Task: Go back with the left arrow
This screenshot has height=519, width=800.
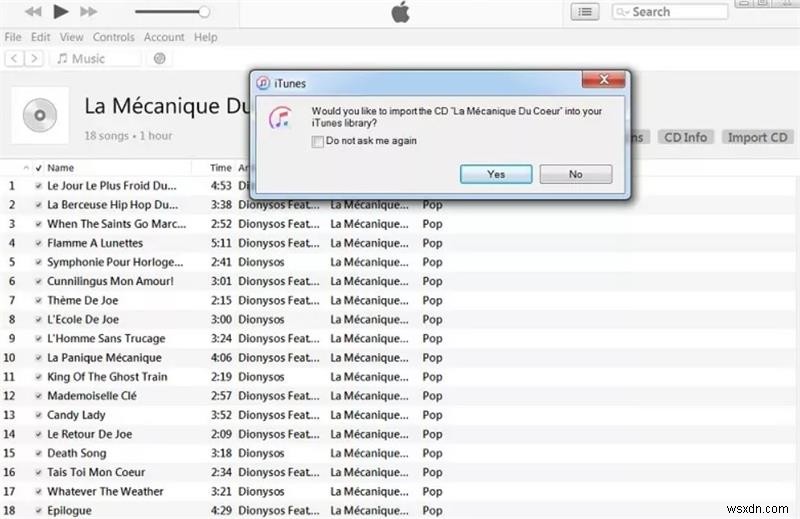Action: tap(14, 59)
